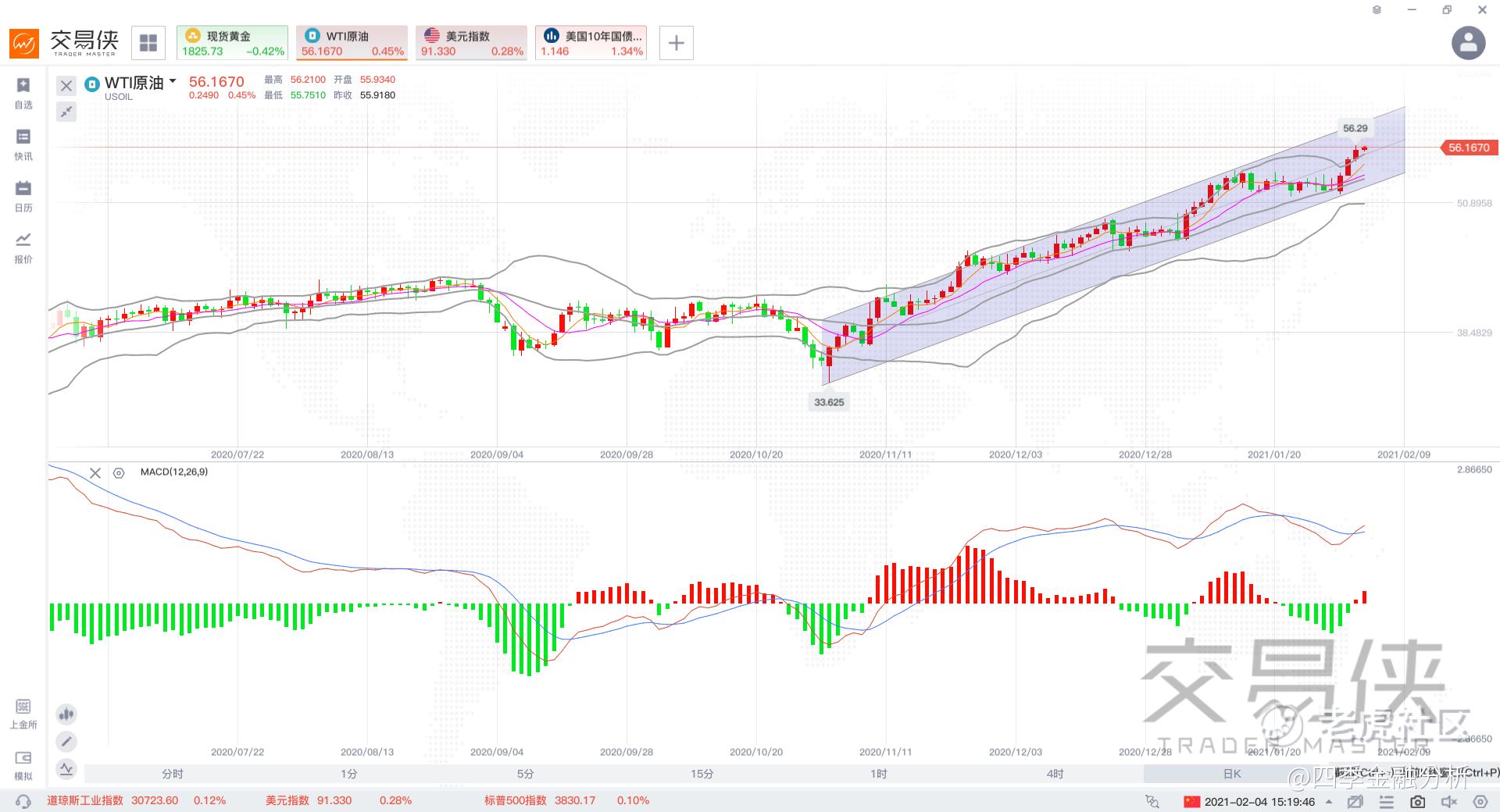This screenshot has height=812, width=1500.
Task: Expand the timezone arrow next to clock
Action: click(1330, 801)
